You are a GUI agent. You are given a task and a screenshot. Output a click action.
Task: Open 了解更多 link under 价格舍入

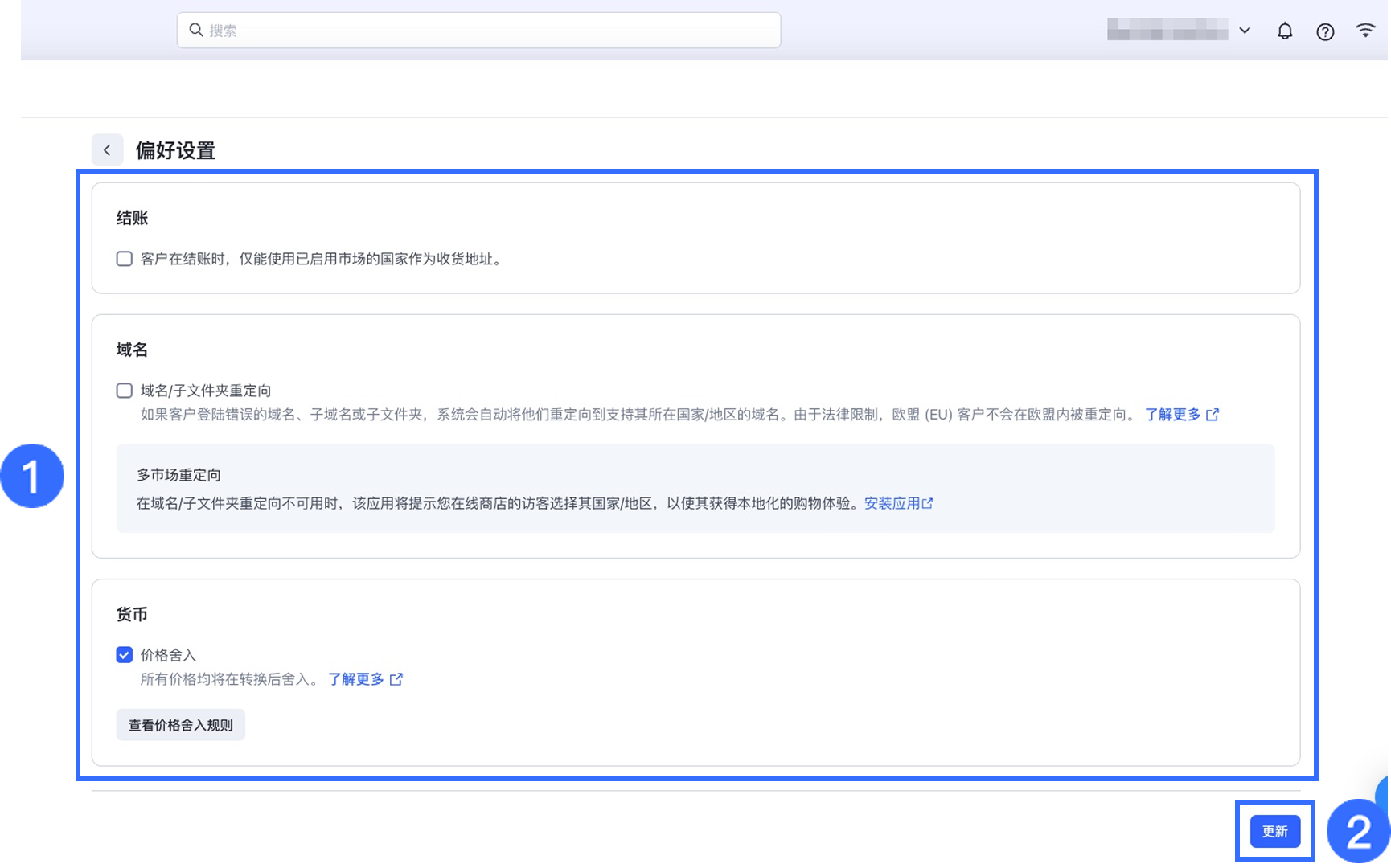[x=356, y=679]
